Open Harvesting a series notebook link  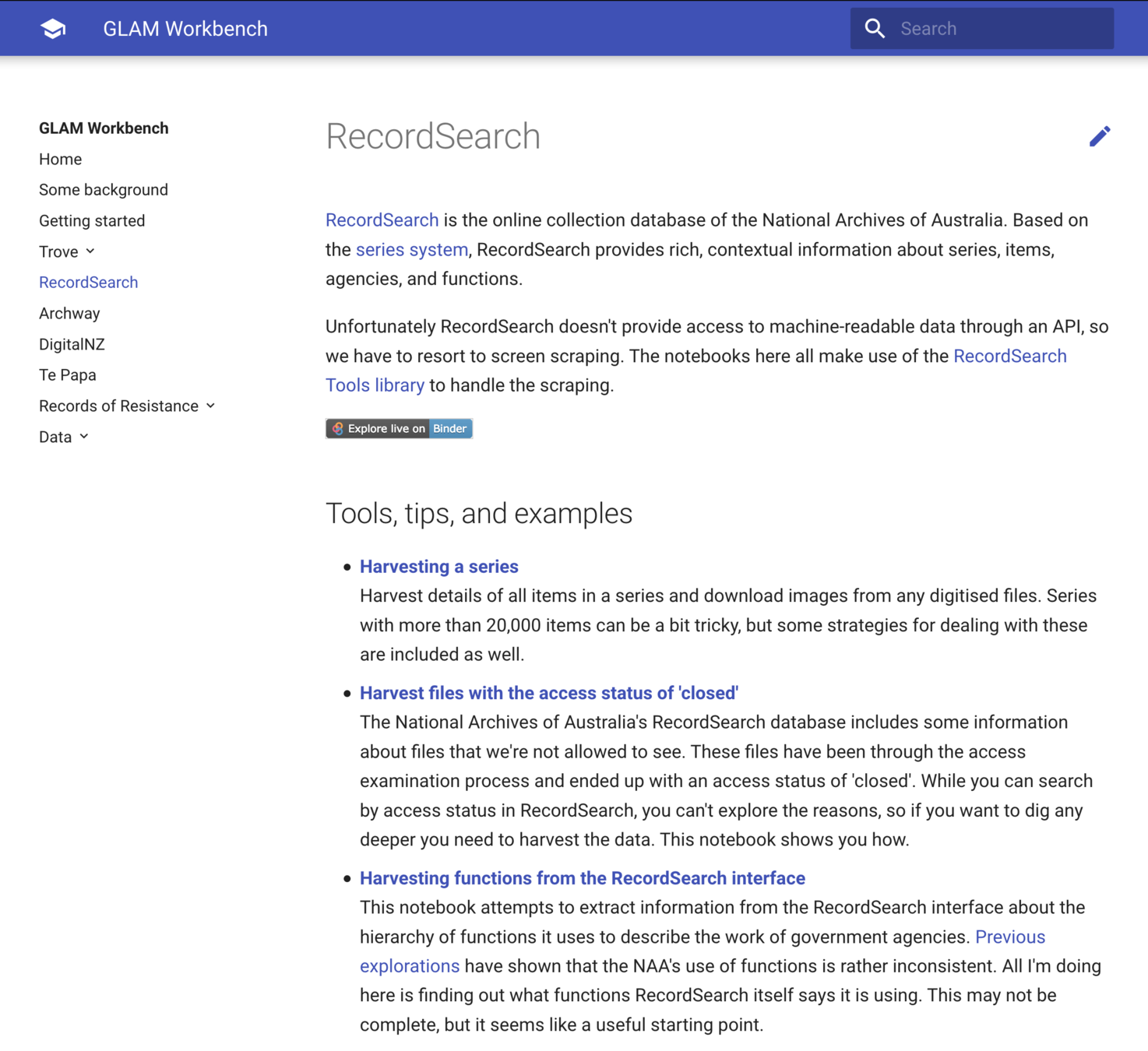(438, 567)
